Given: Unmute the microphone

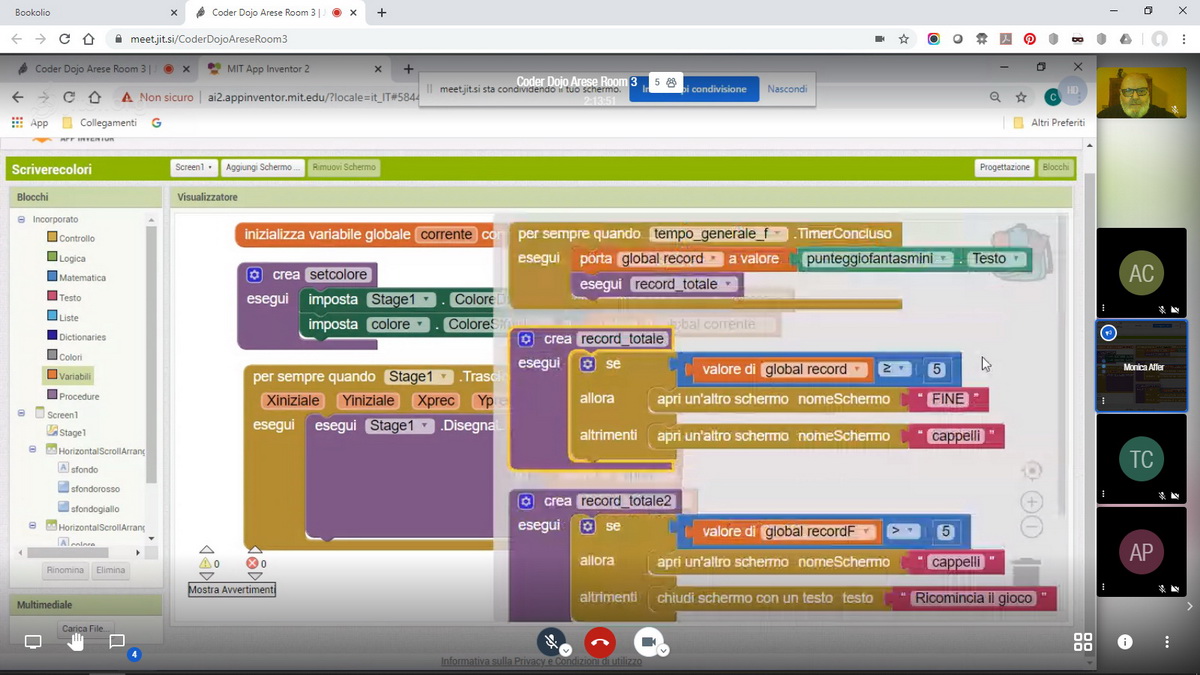Looking at the screenshot, I should click(549, 641).
